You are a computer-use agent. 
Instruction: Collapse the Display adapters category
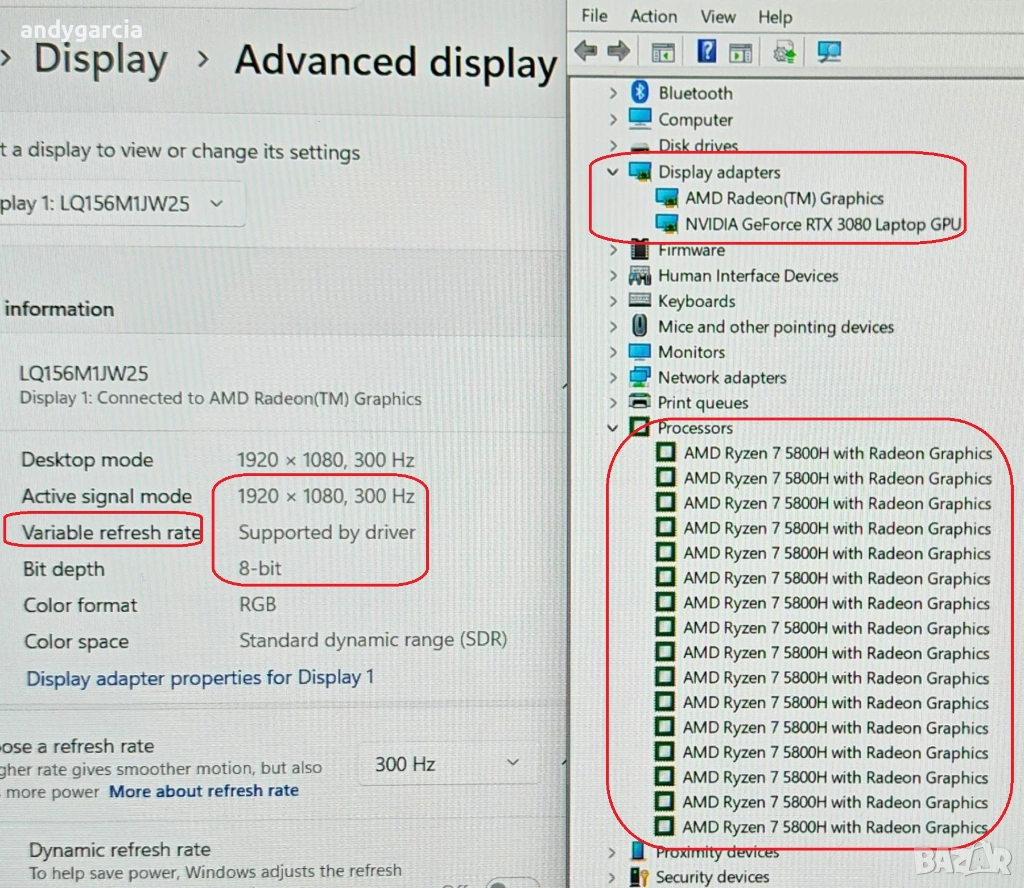pyautogui.click(x=613, y=172)
